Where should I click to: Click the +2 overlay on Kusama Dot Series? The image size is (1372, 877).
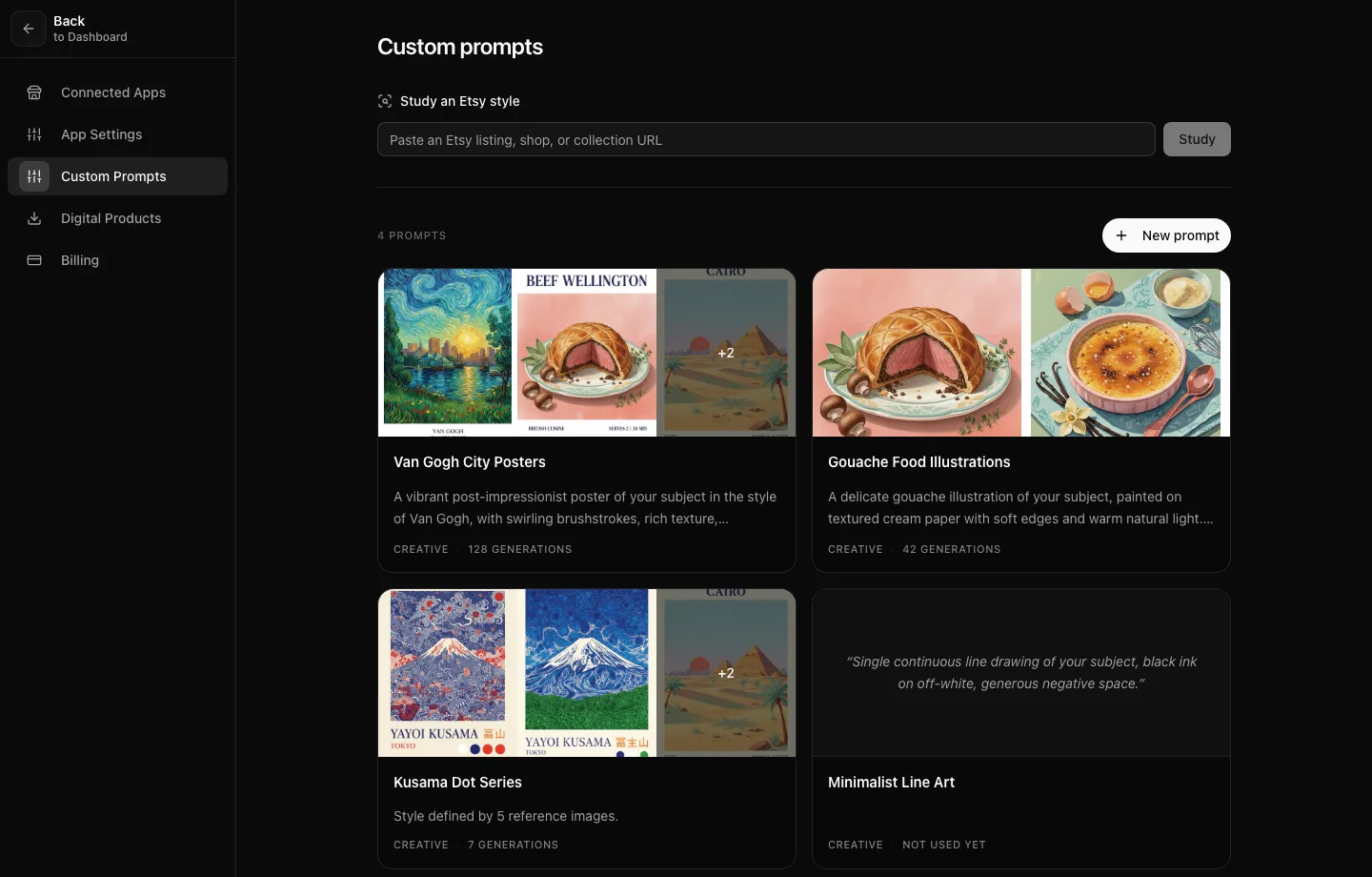726,673
